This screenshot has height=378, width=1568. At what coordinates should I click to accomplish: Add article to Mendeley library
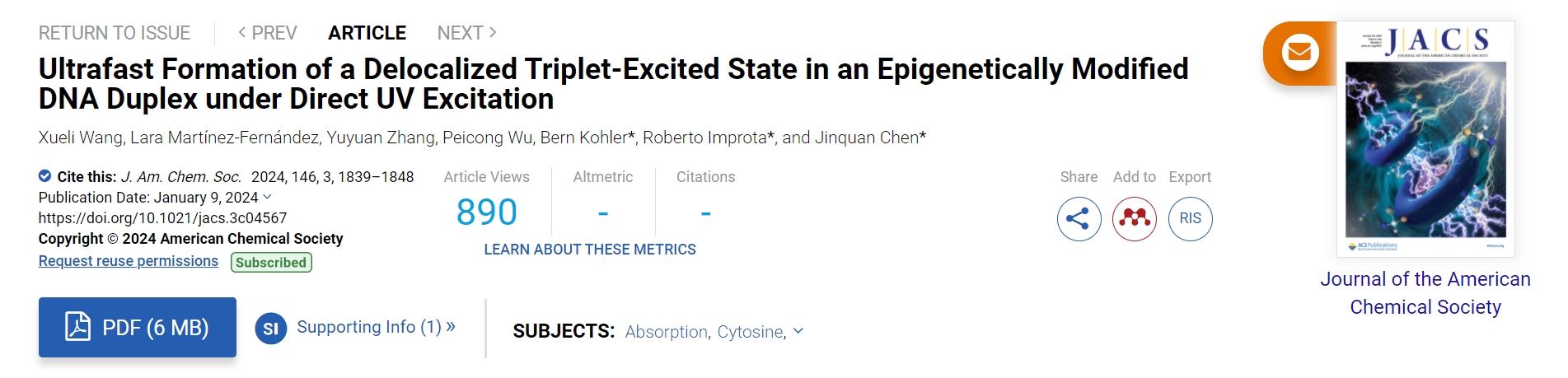click(x=1134, y=219)
